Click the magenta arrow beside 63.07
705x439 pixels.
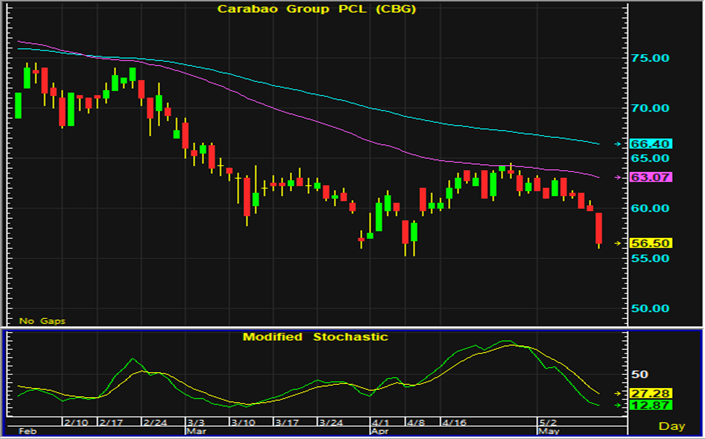(x=617, y=177)
